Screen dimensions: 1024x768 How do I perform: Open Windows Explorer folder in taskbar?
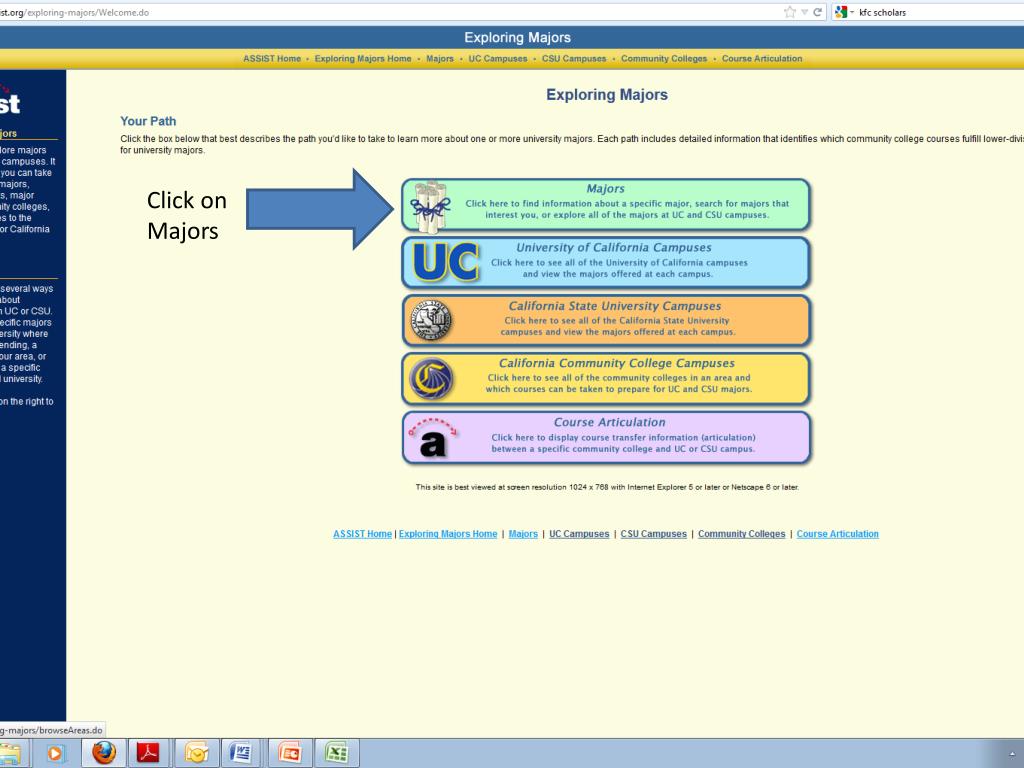pos(11,754)
